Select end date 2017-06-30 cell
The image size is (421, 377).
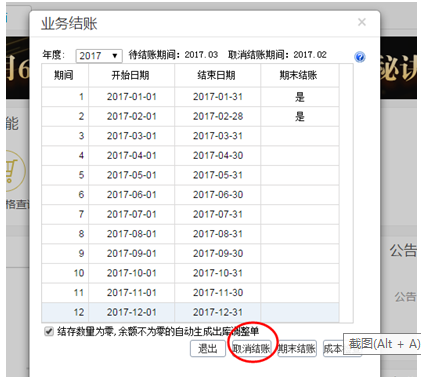click(217, 195)
